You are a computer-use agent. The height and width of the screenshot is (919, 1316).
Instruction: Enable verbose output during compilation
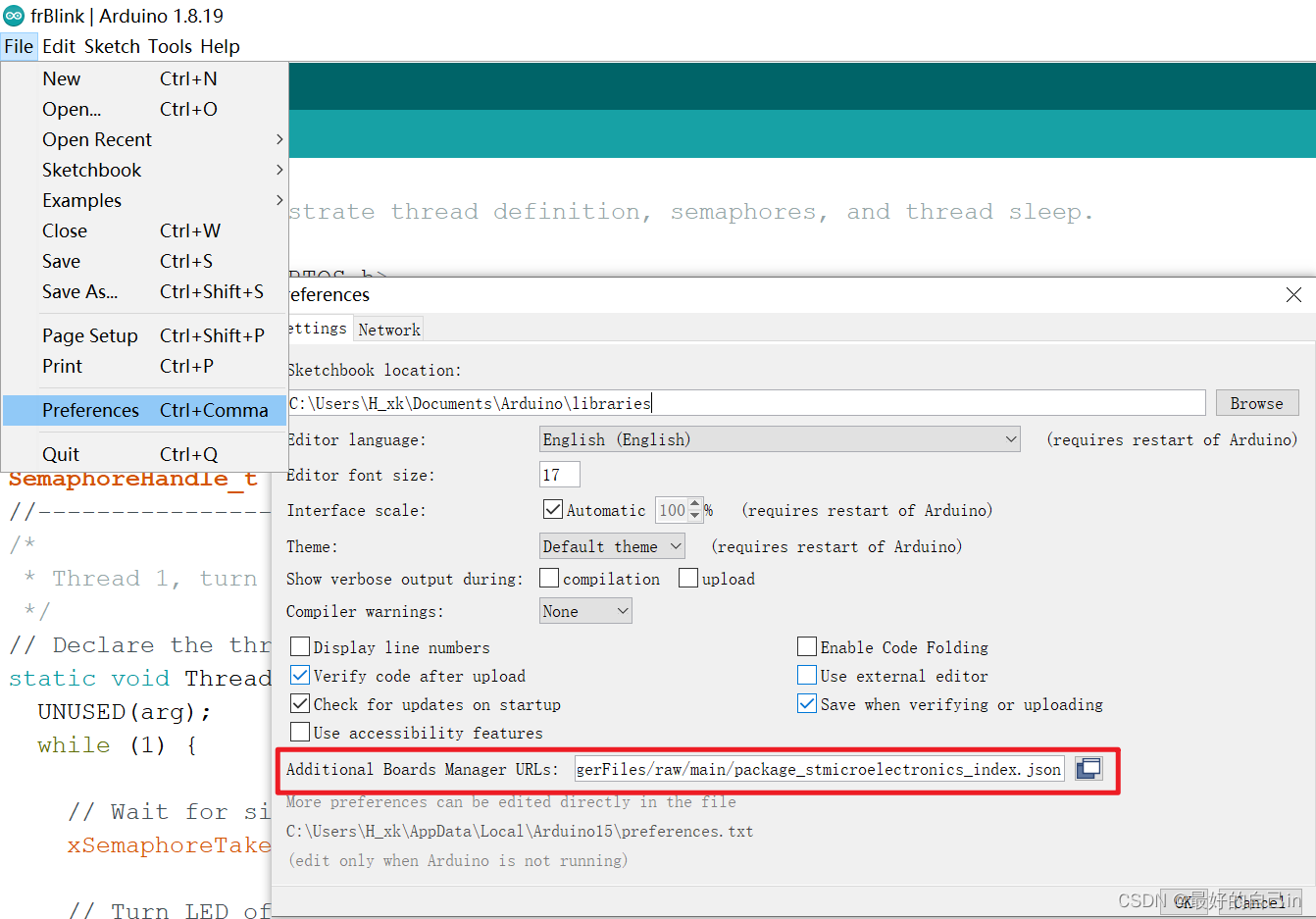[549, 579]
